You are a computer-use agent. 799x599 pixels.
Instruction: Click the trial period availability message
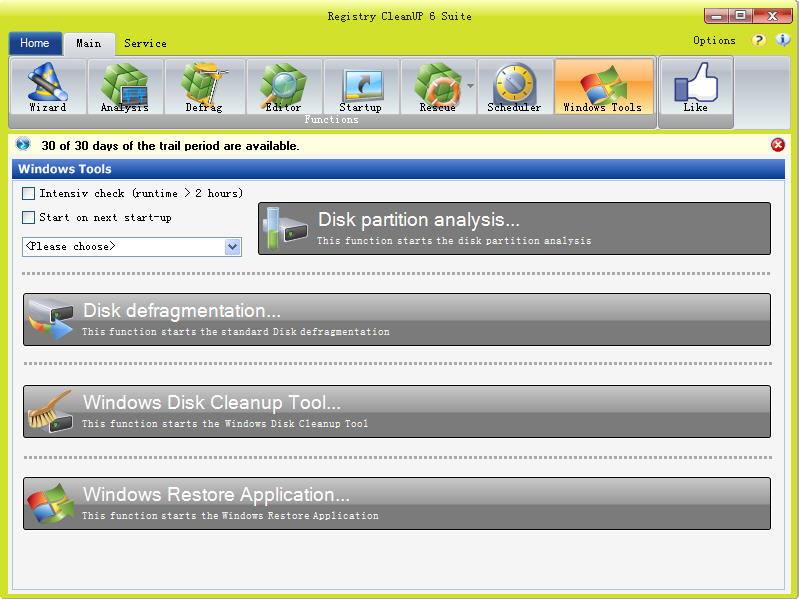pyautogui.click(x=170, y=146)
